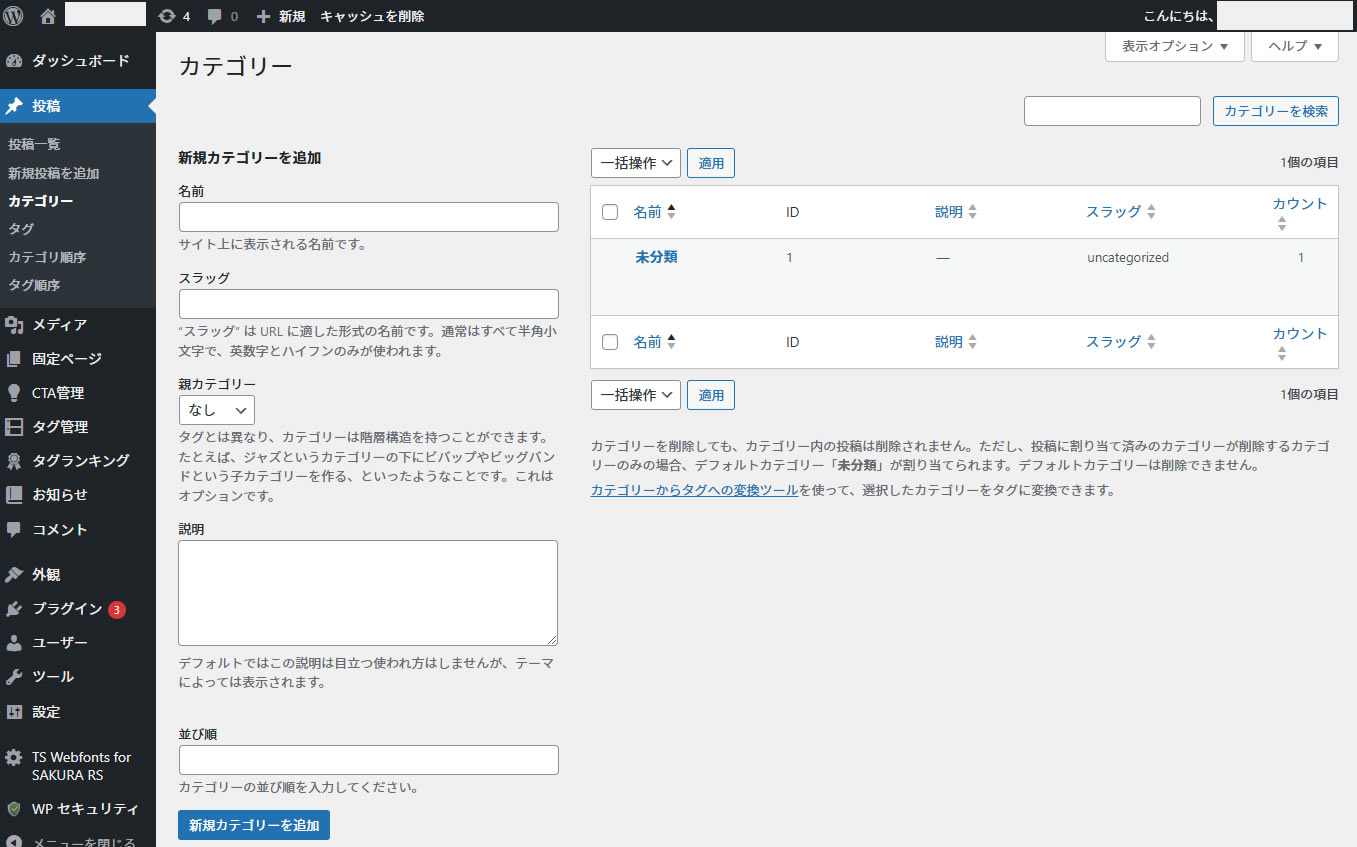The image size is (1357, 847).
Task: Focus the 並び順 input field
Action: point(369,760)
